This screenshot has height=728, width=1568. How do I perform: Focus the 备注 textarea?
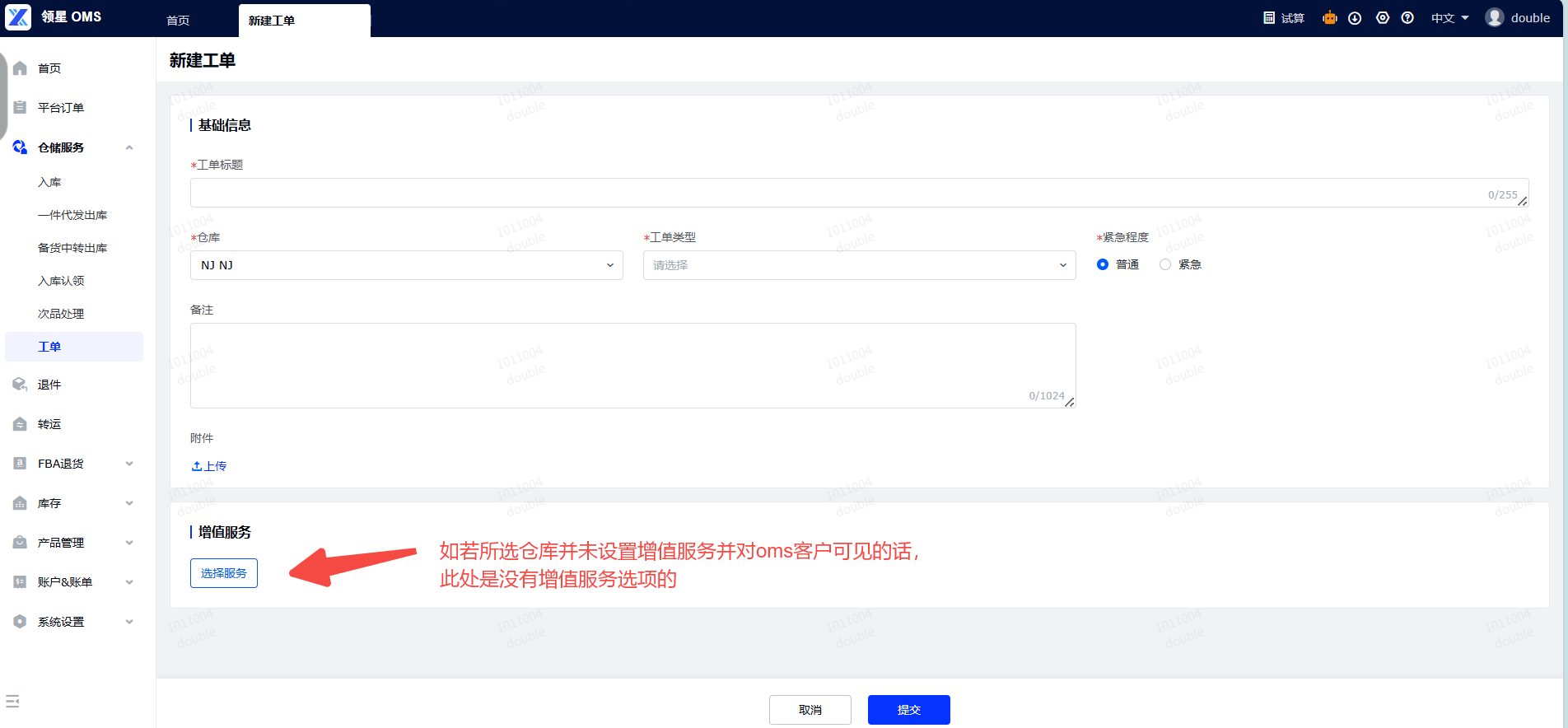pos(633,366)
